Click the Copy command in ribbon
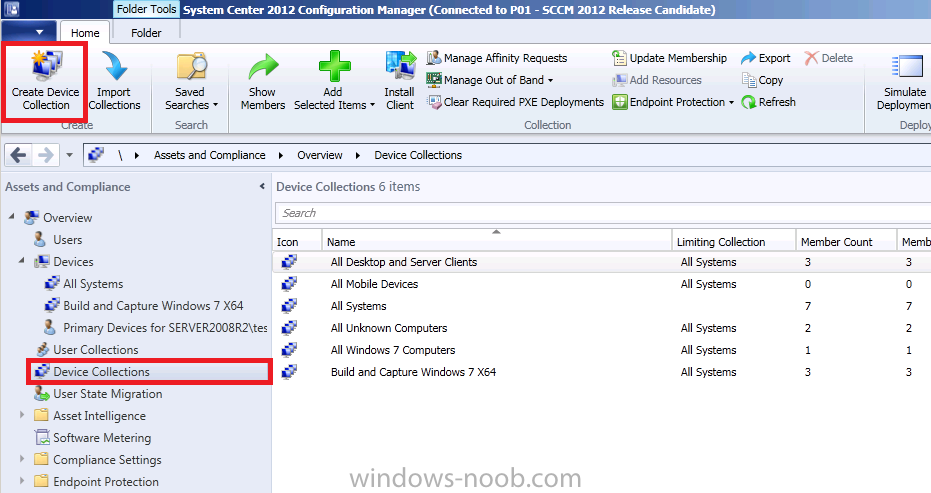 point(762,80)
